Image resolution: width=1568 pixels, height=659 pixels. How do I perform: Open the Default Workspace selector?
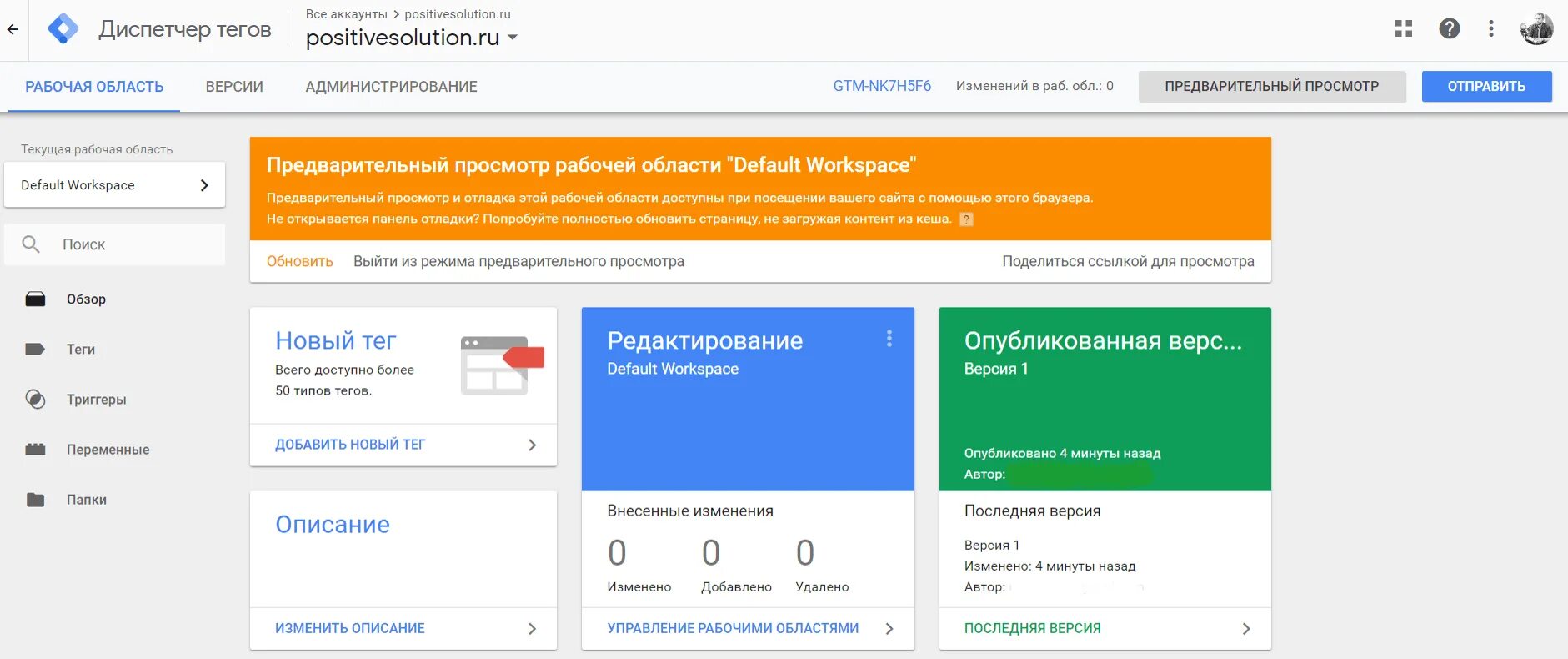(x=114, y=185)
